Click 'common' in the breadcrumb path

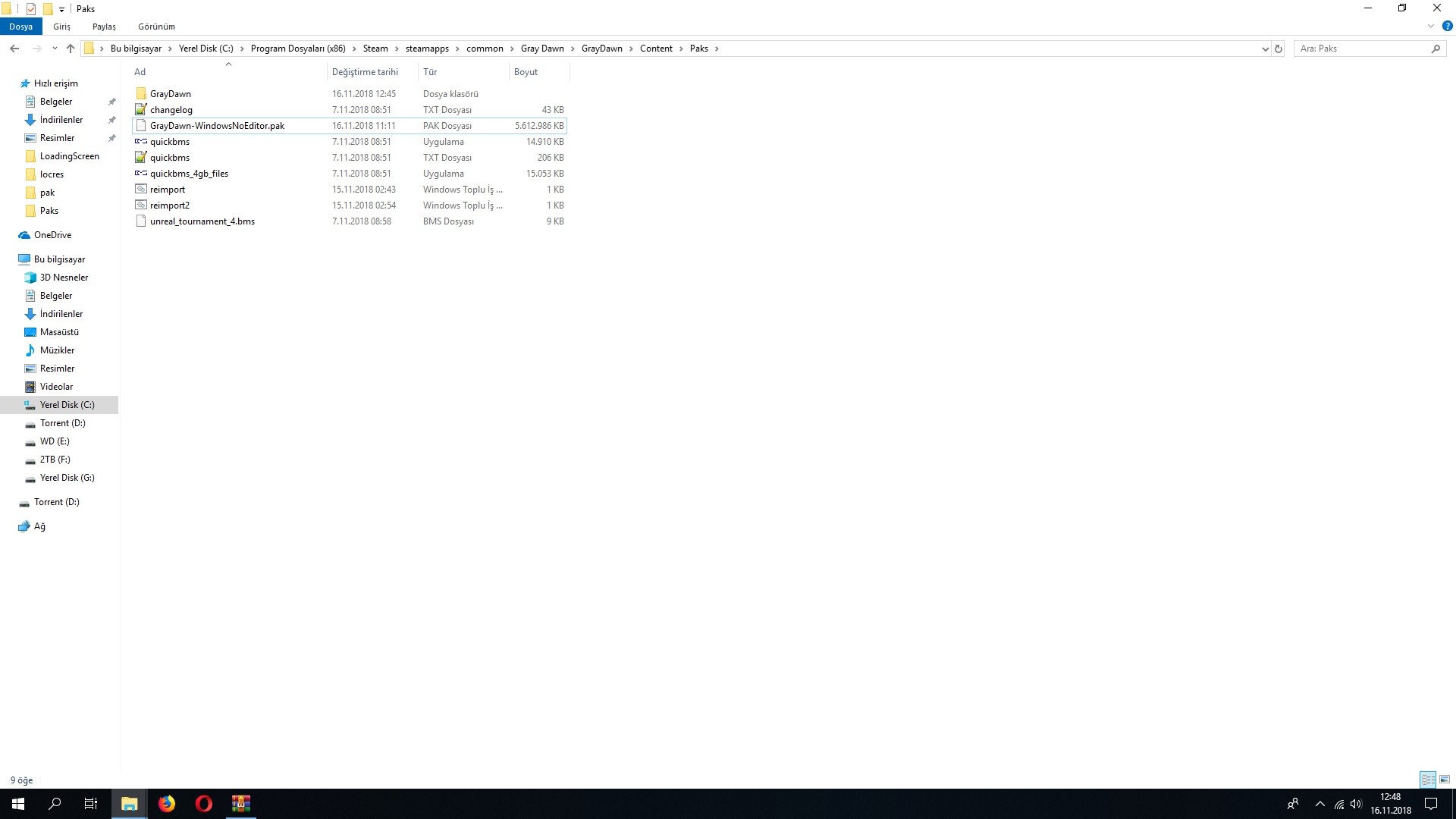[x=485, y=49]
